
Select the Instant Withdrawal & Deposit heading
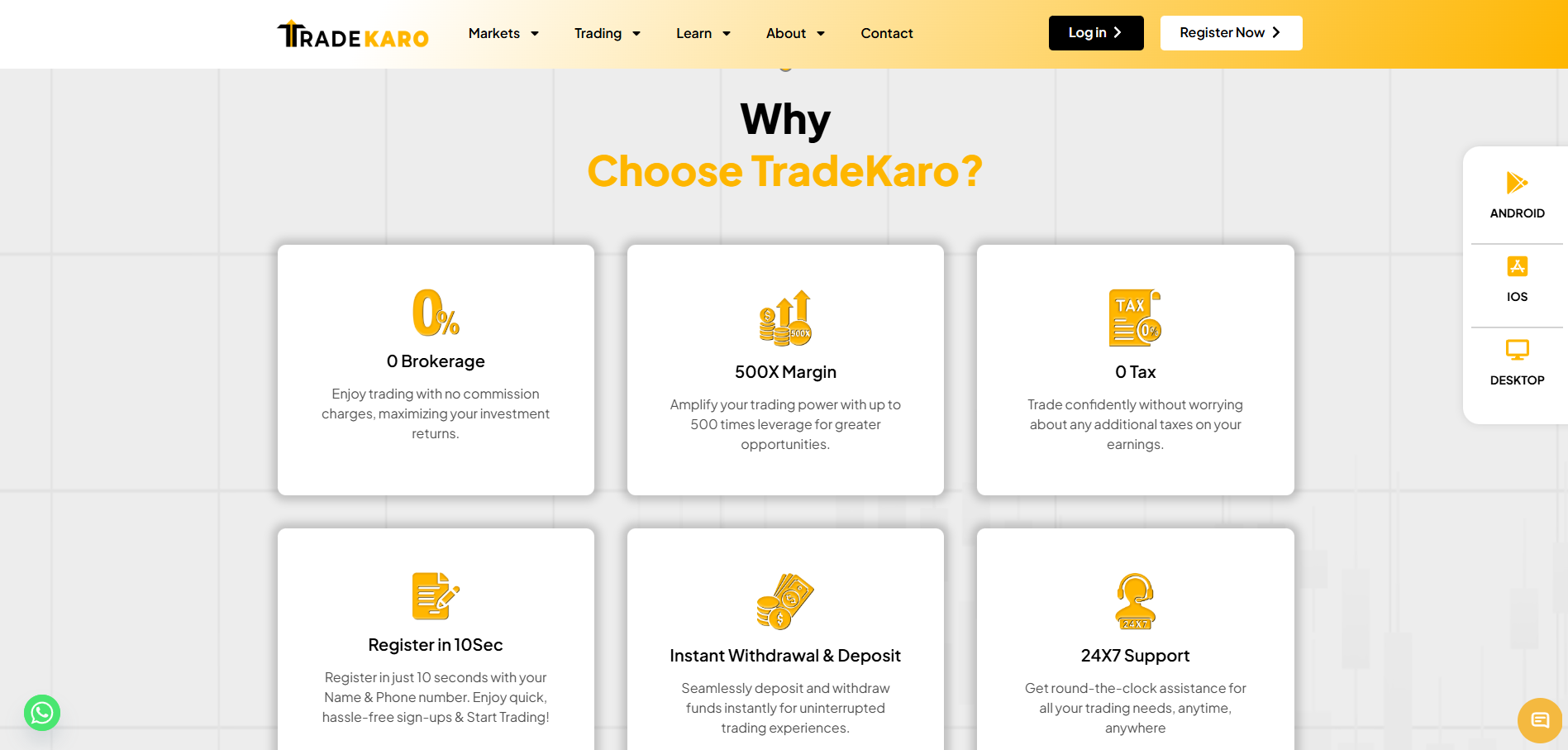pos(785,656)
